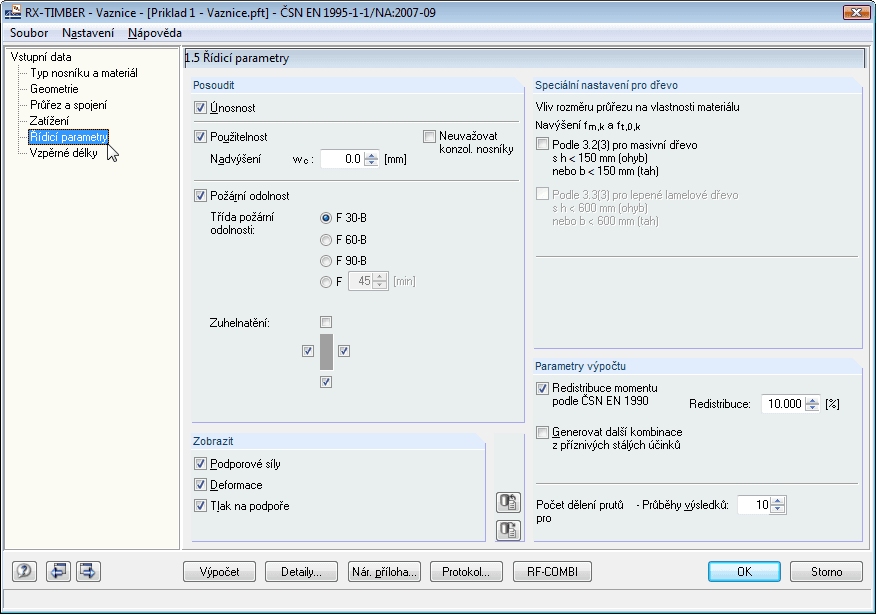Click the upper save-defaults icon beside Zobrazit panel

coord(508,502)
